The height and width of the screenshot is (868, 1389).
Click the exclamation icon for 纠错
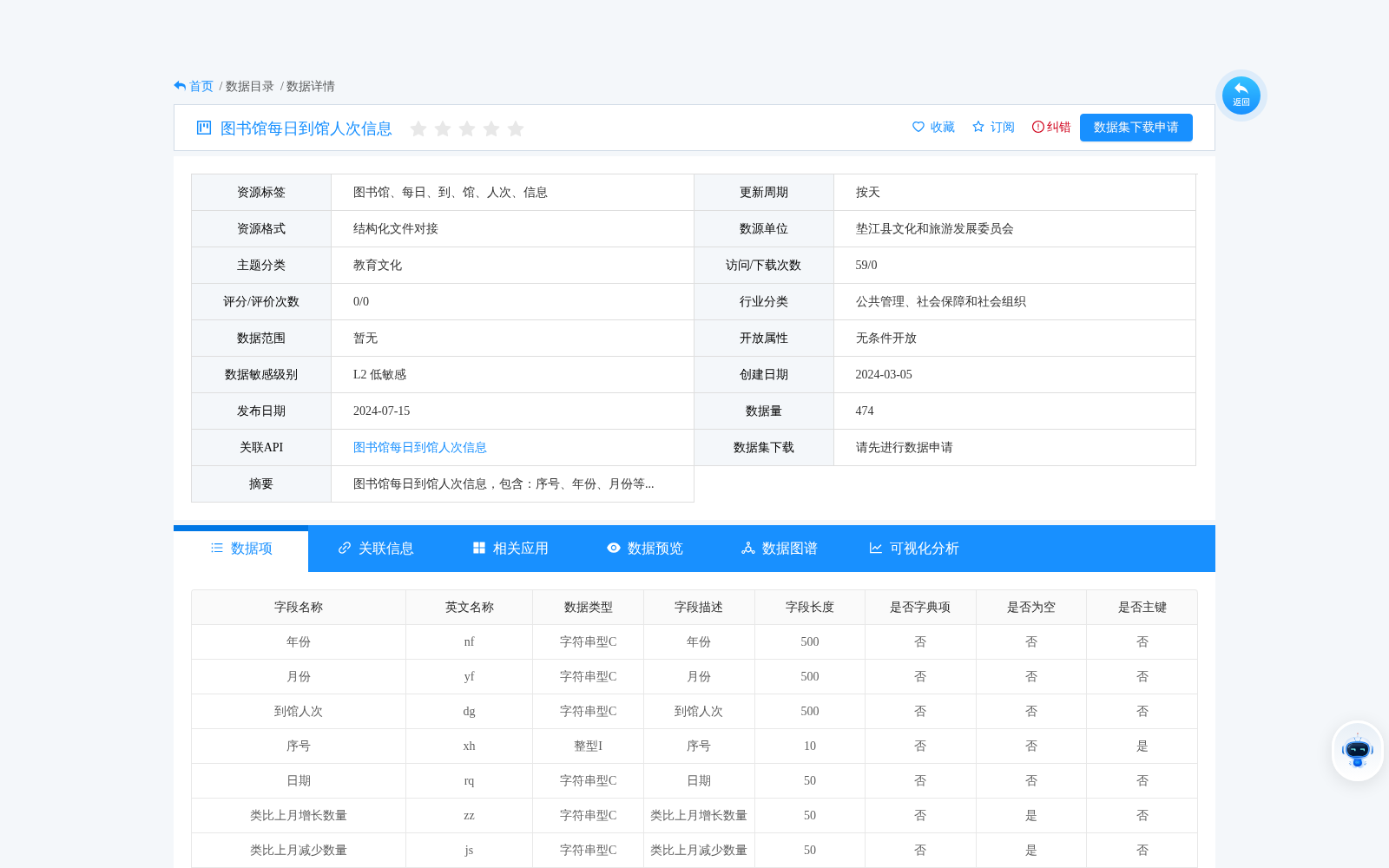click(x=1037, y=127)
